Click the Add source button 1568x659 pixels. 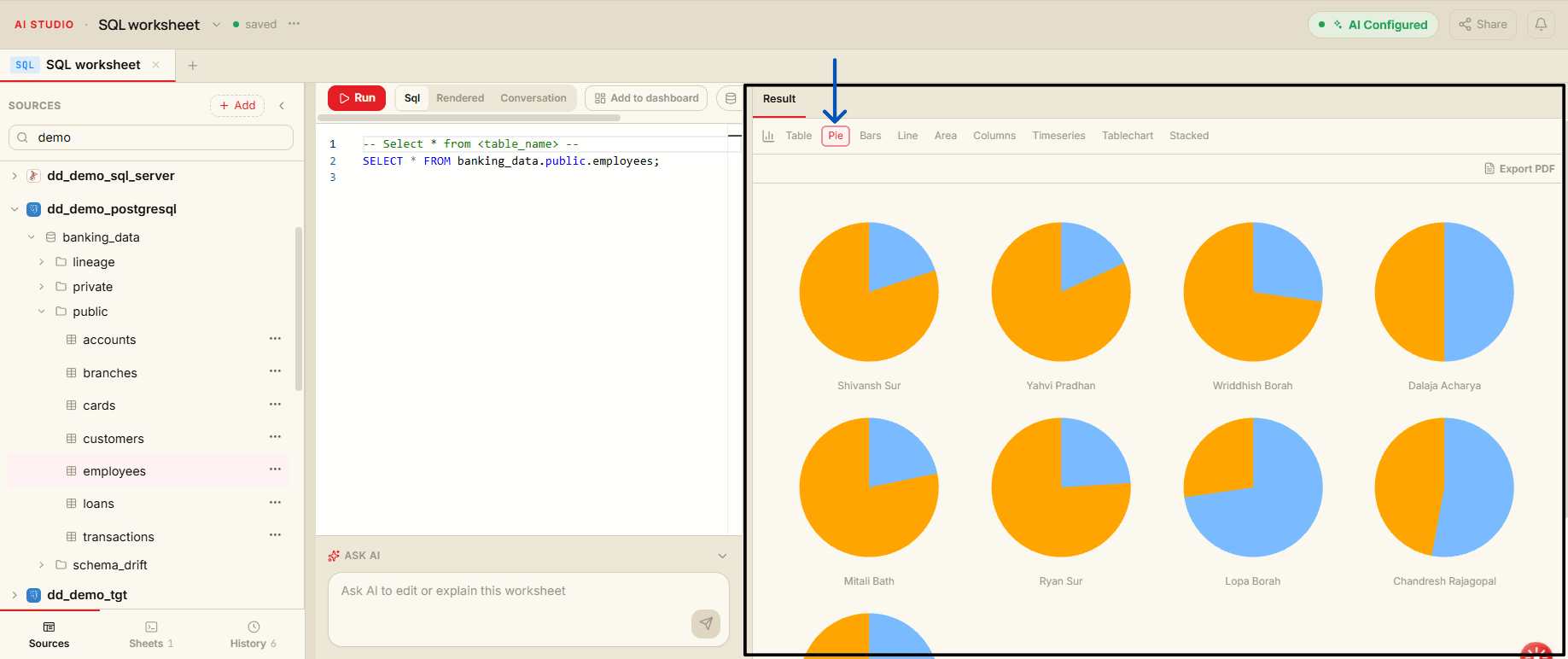point(237,106)
